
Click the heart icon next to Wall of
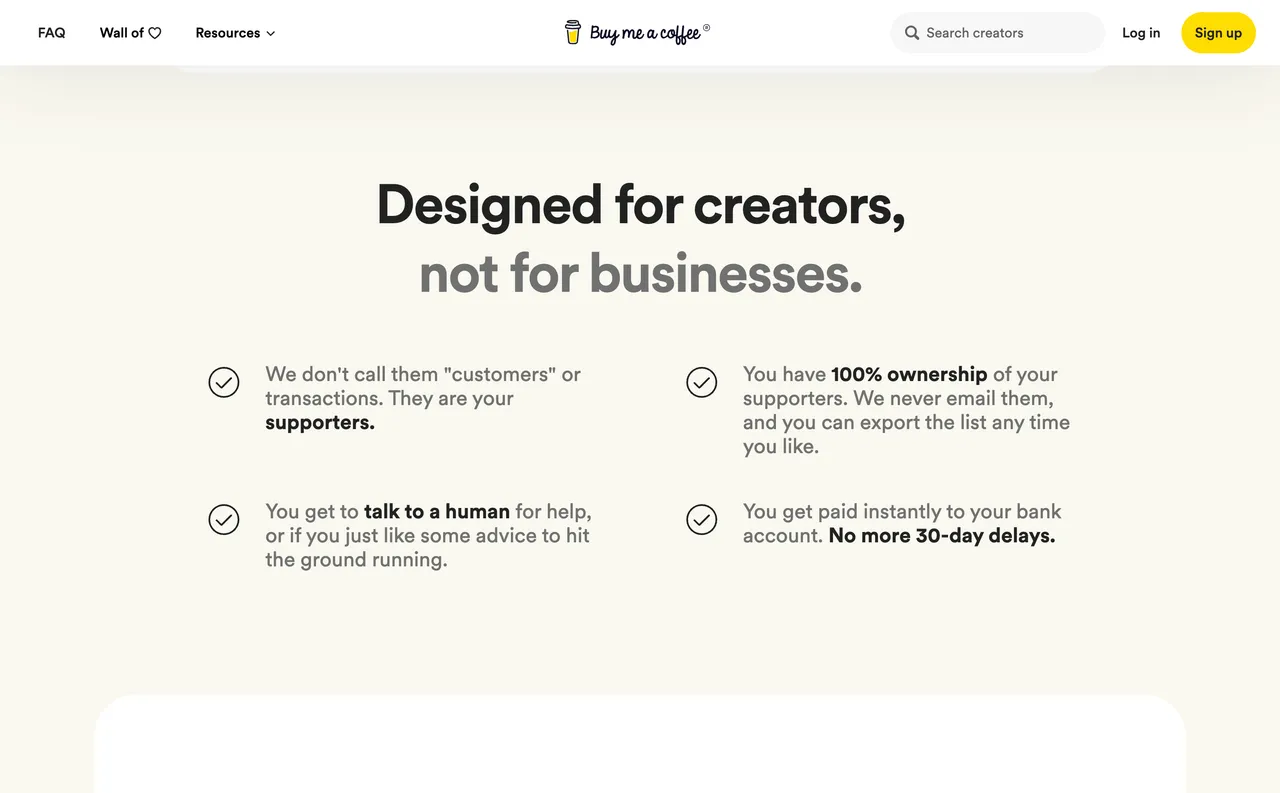155,32
